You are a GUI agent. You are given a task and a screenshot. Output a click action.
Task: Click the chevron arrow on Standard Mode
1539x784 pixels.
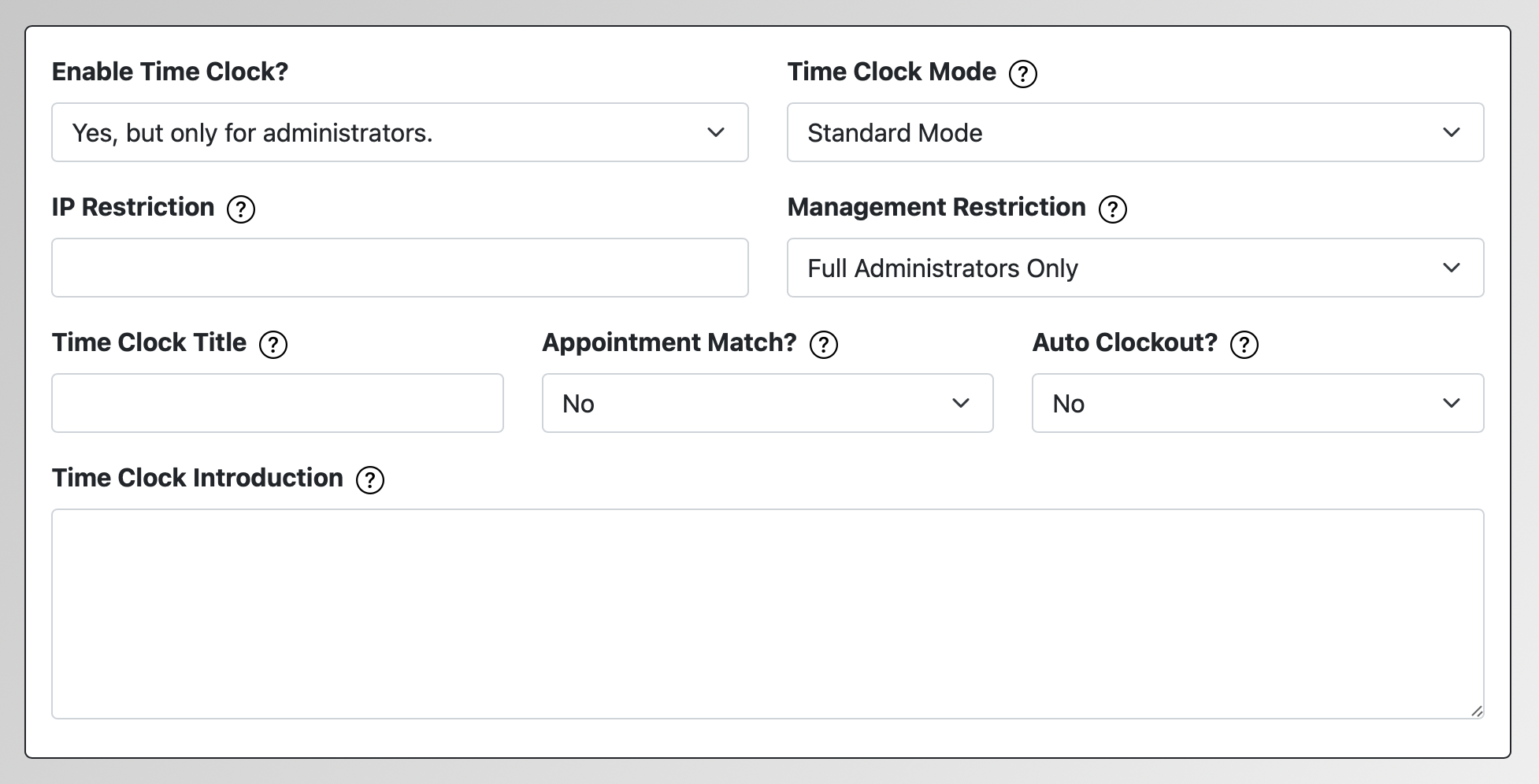(x=1451, y=132)
